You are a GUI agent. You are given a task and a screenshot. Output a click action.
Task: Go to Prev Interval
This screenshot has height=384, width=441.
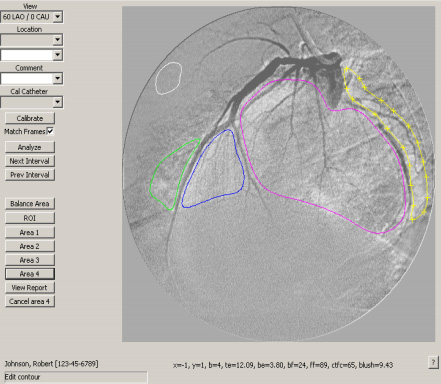click(x=30, y=175)
